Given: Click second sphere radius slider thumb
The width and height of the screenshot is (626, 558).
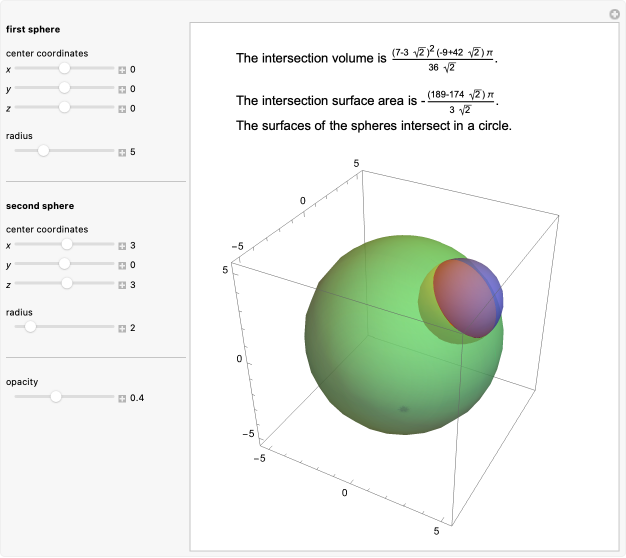Looking at the screenshot, I should pos(30,327).
